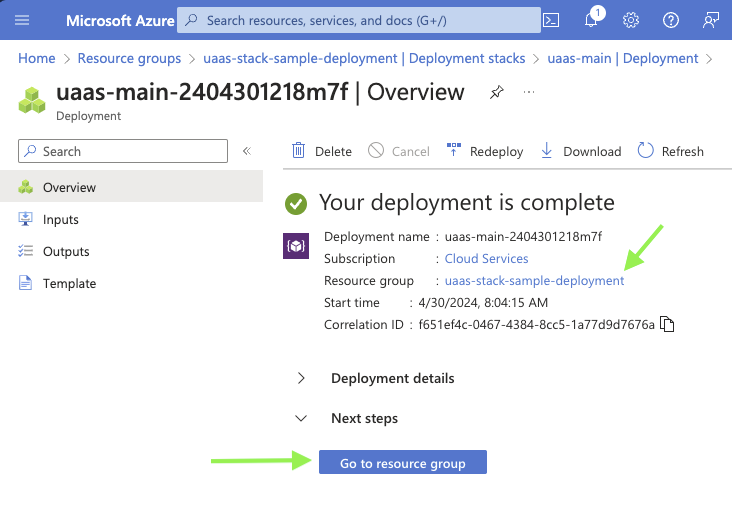
Task: Copy the Correlation ID to clipboard
Action: pyautogui.click(x=667, y=324)
